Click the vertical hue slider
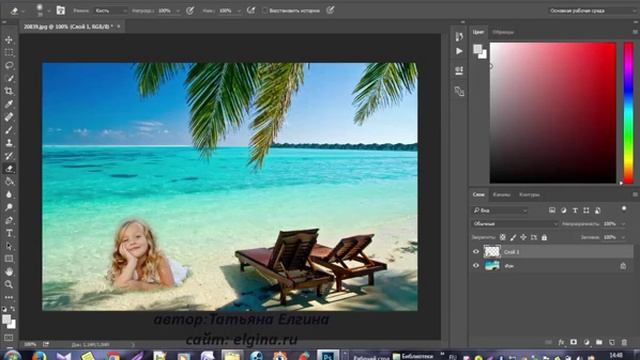Screen dimensions: 640x360 [x=629, y=113]
